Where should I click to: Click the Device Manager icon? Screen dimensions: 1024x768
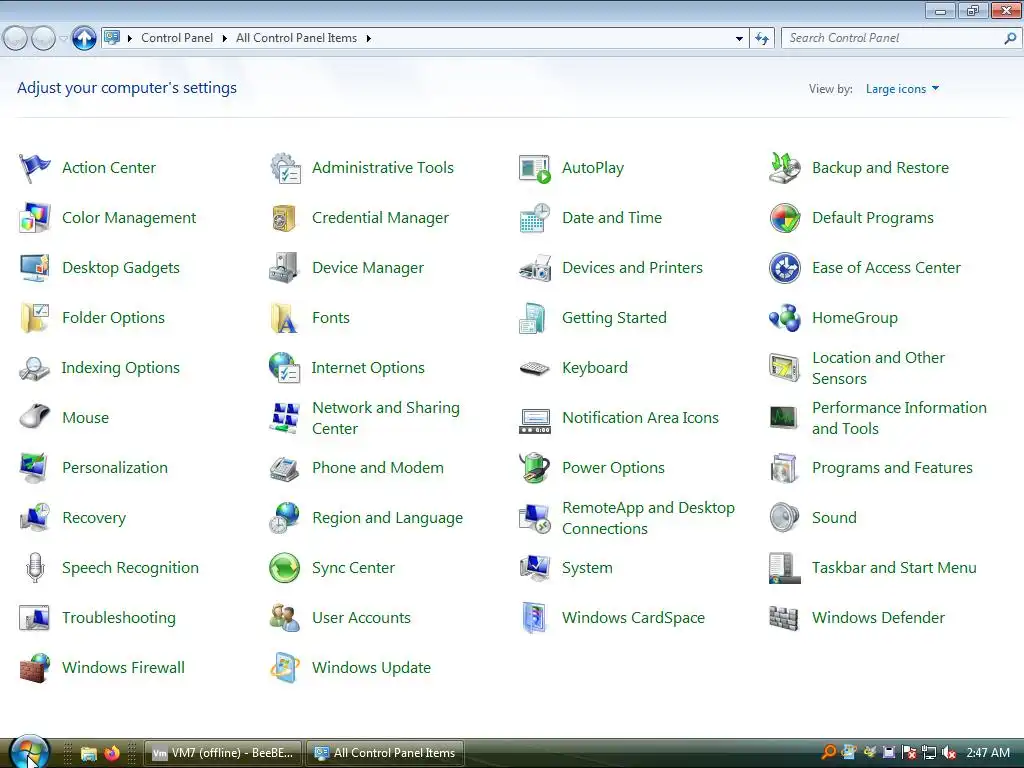coord(284,268)
